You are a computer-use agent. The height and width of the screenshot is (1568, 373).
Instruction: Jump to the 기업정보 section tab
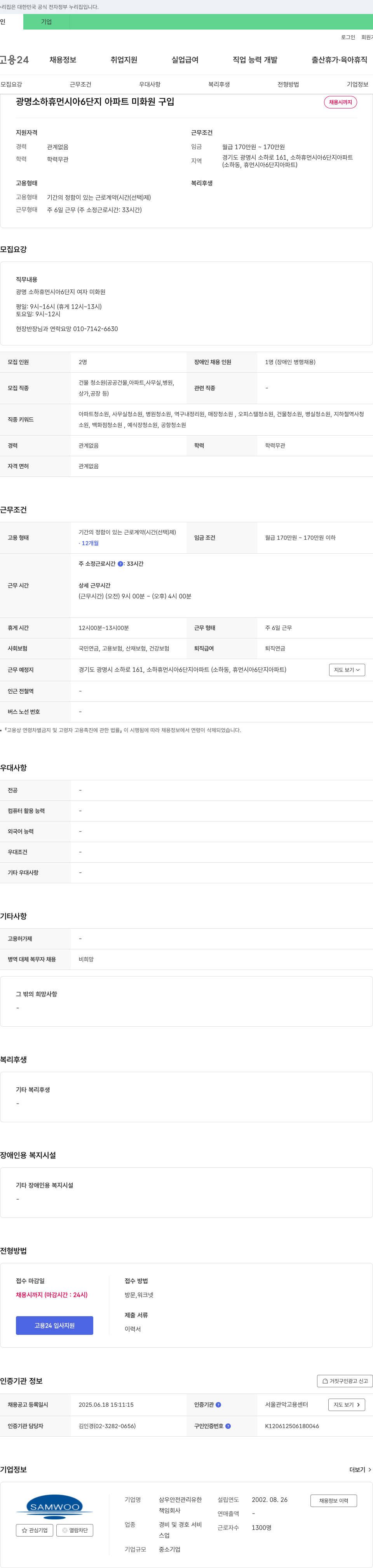coord(358,85)
